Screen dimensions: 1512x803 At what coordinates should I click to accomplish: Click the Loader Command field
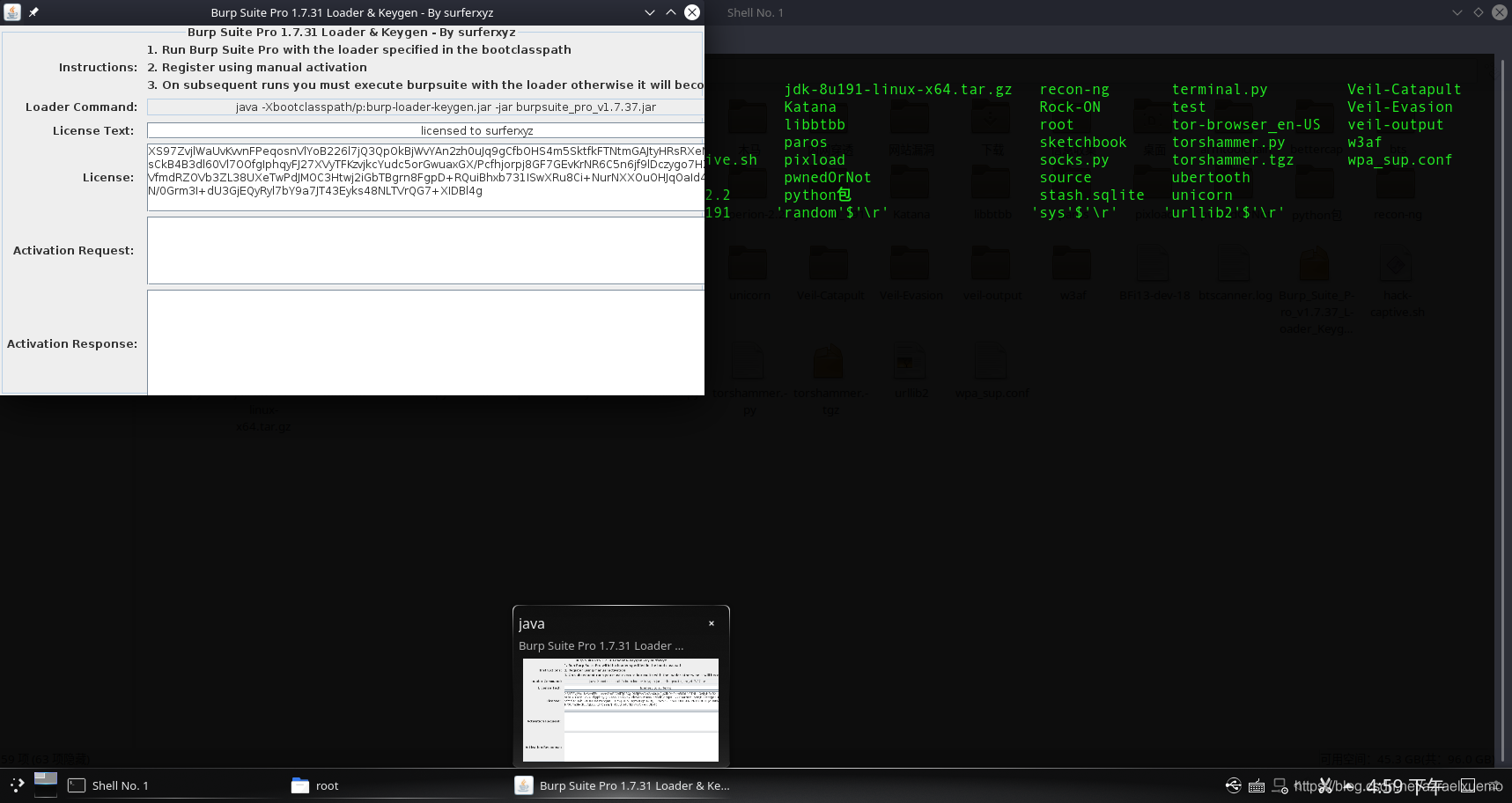point(425,107)
